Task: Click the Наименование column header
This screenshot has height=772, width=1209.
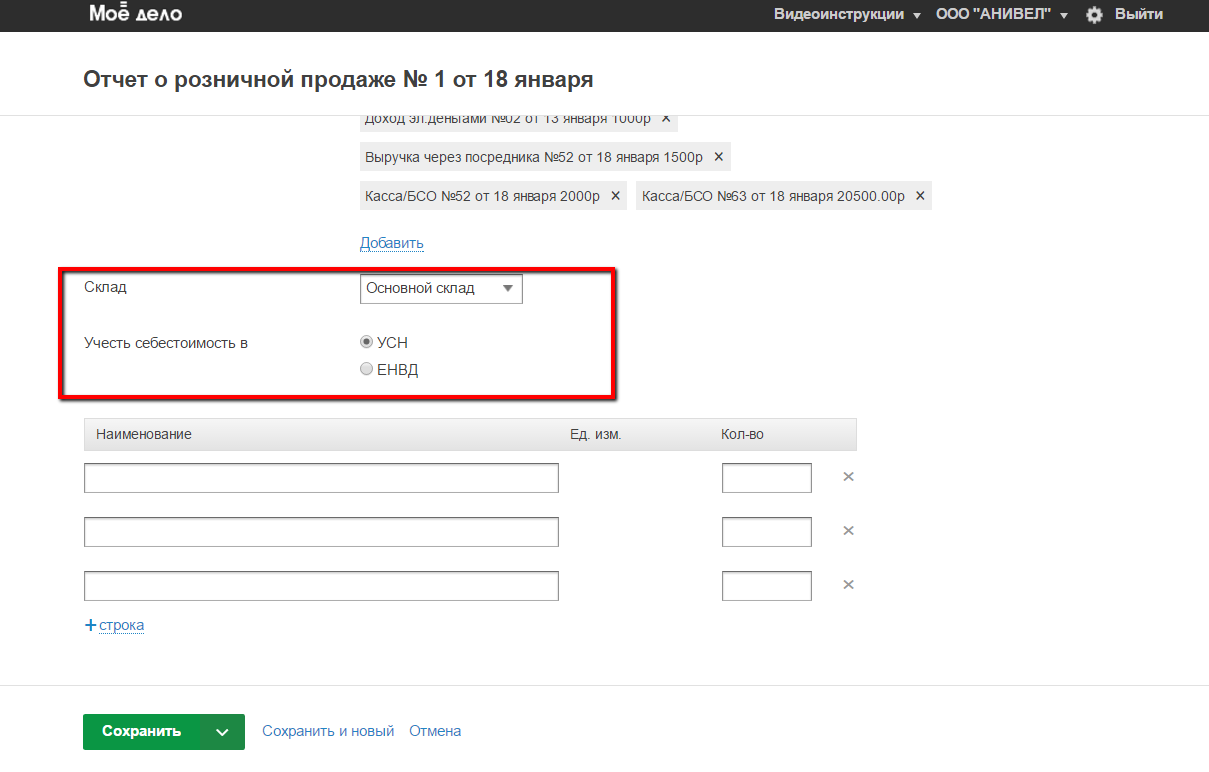Action: coord(144,435)
